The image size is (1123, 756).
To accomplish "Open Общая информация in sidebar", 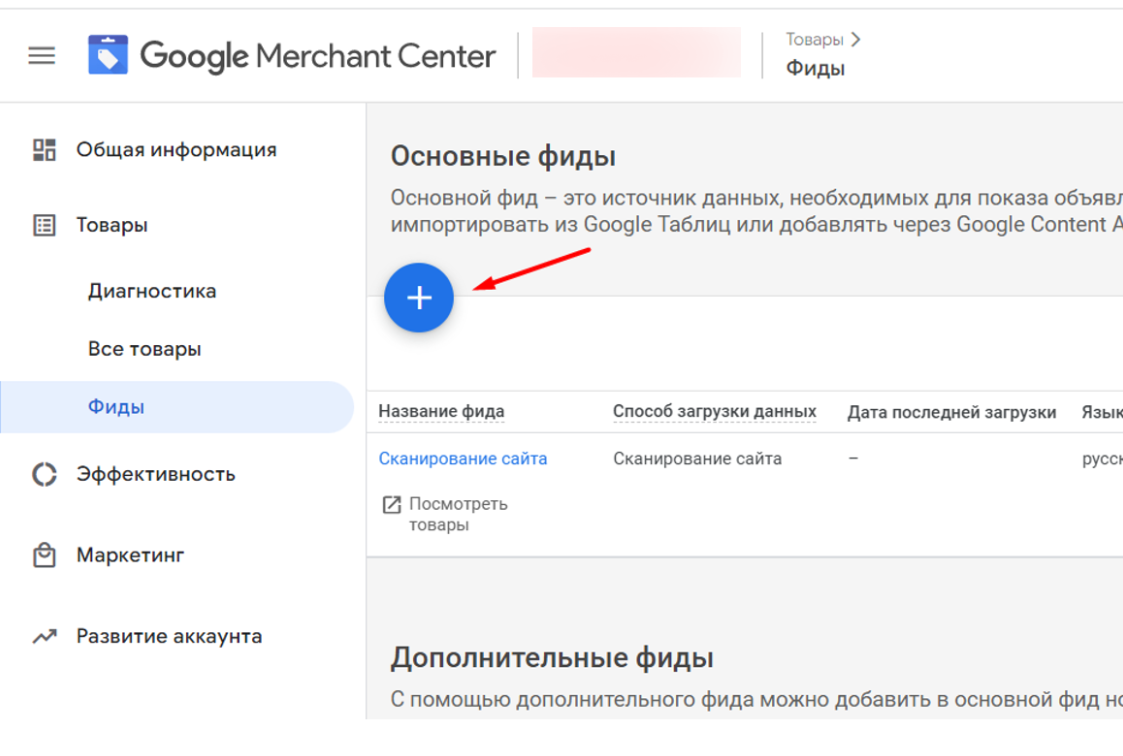I will click(176, 150).
